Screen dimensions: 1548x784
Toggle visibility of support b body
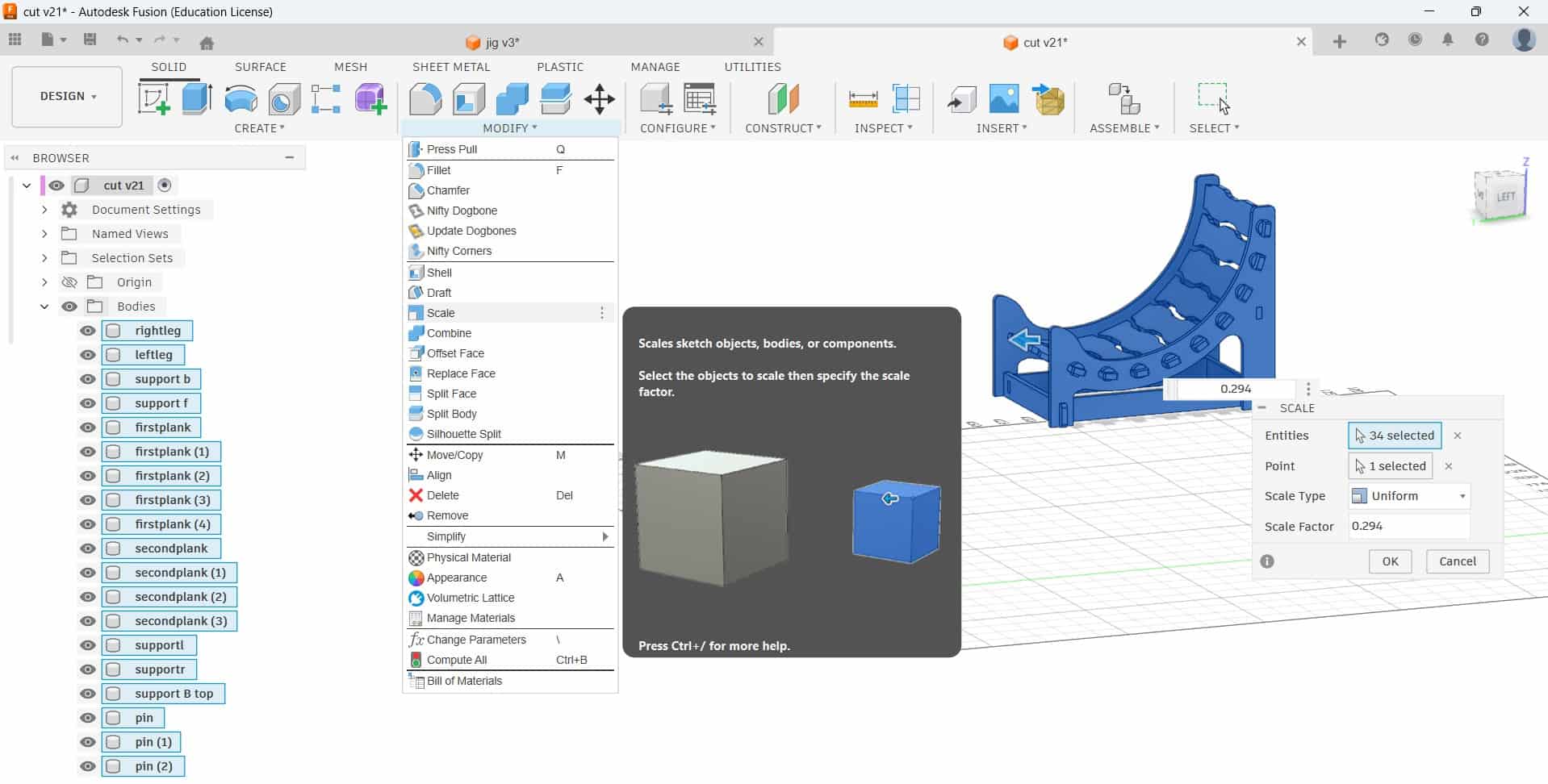pyautogui.click(x=87, y=379)
